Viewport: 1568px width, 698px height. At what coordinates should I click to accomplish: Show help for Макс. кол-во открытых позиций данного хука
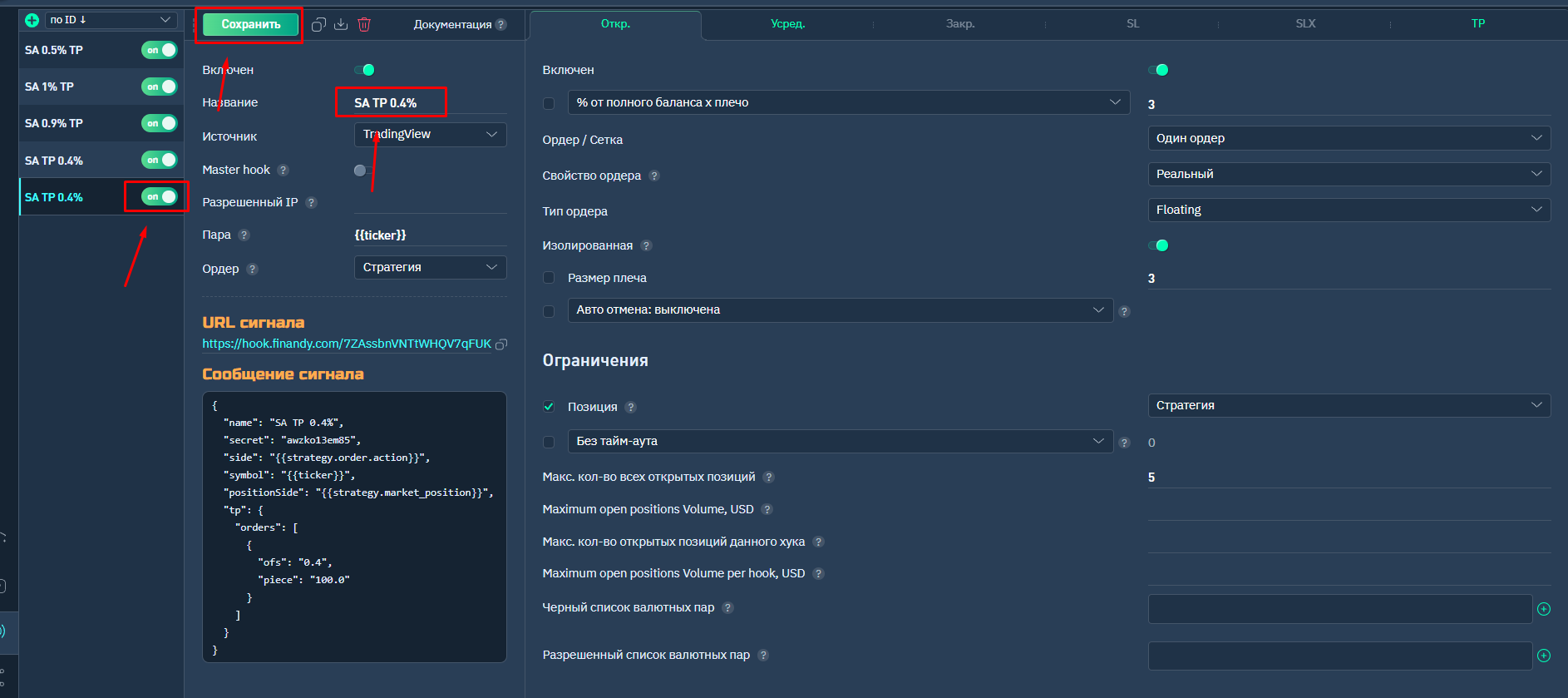818,542
